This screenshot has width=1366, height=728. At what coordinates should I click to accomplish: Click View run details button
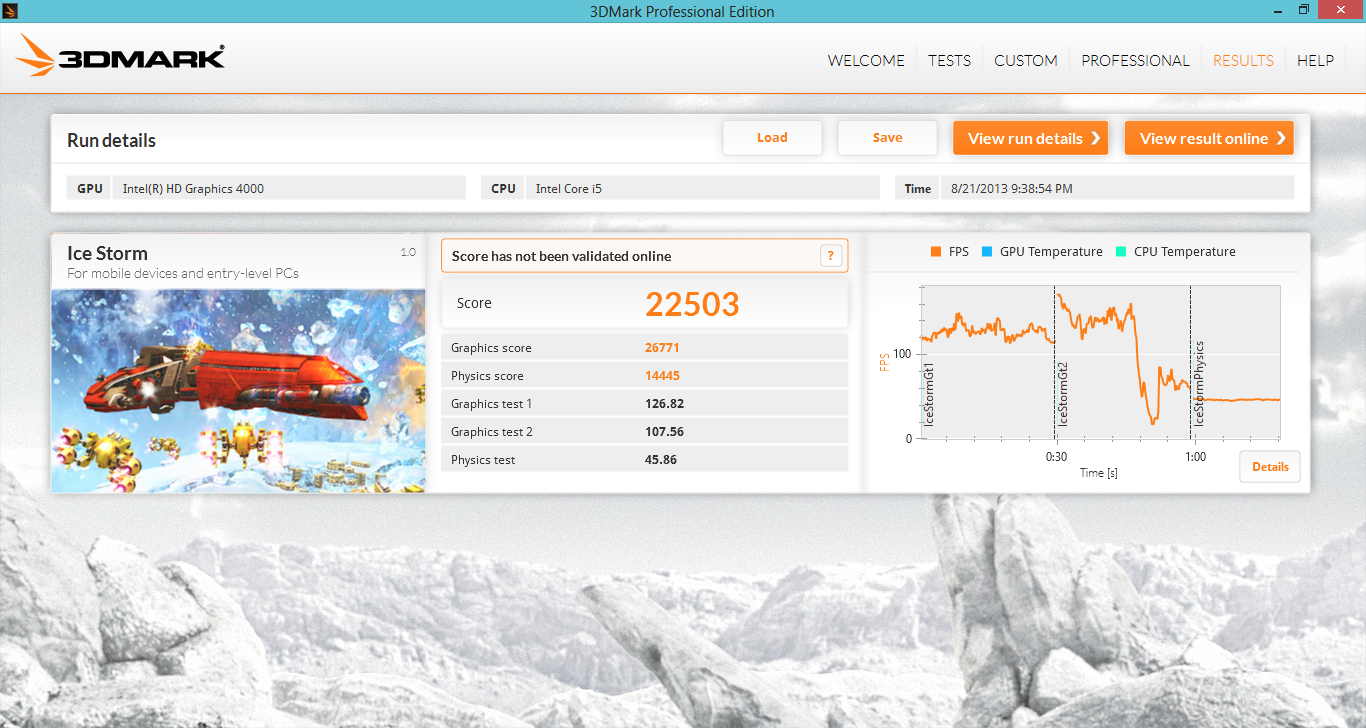point(1030,138)
